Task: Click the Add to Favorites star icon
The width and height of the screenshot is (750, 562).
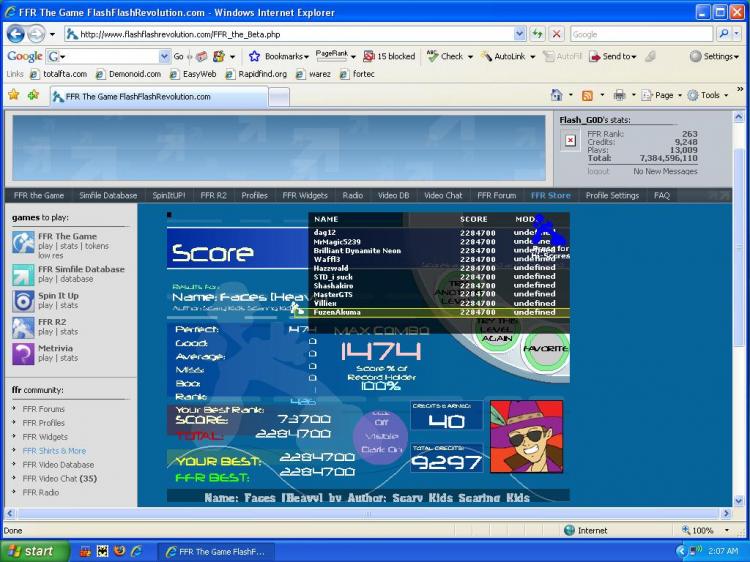Action: 33,95
